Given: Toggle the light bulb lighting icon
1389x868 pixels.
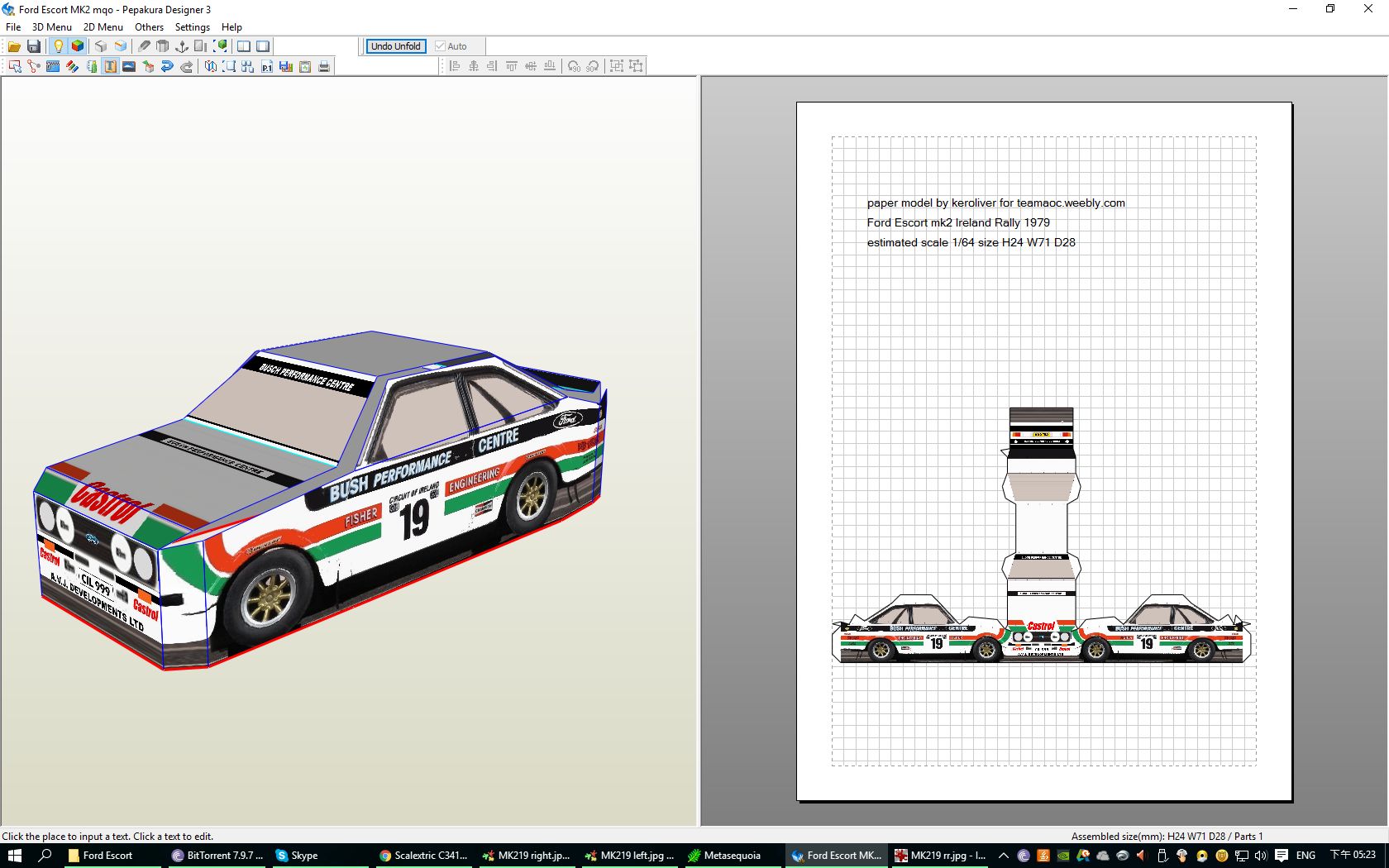Looking at the screenshot, I should [x=58, y=46].
